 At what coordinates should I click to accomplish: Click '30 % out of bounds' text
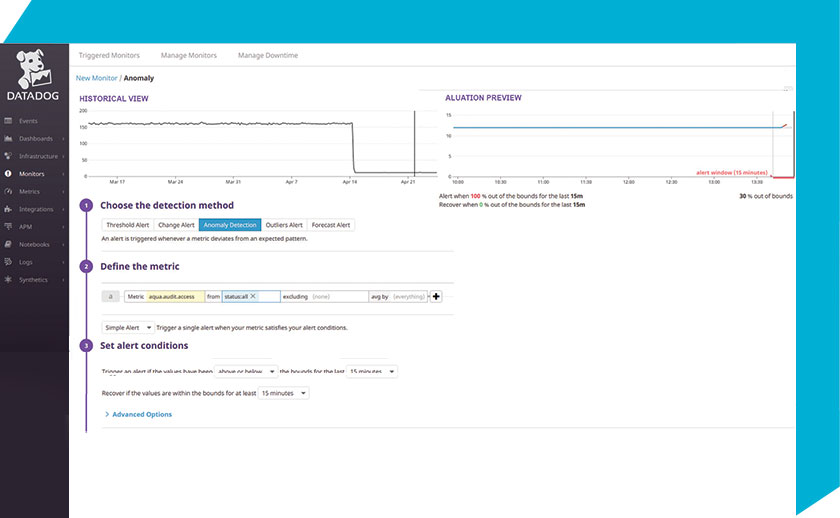(x=766, y=196)
